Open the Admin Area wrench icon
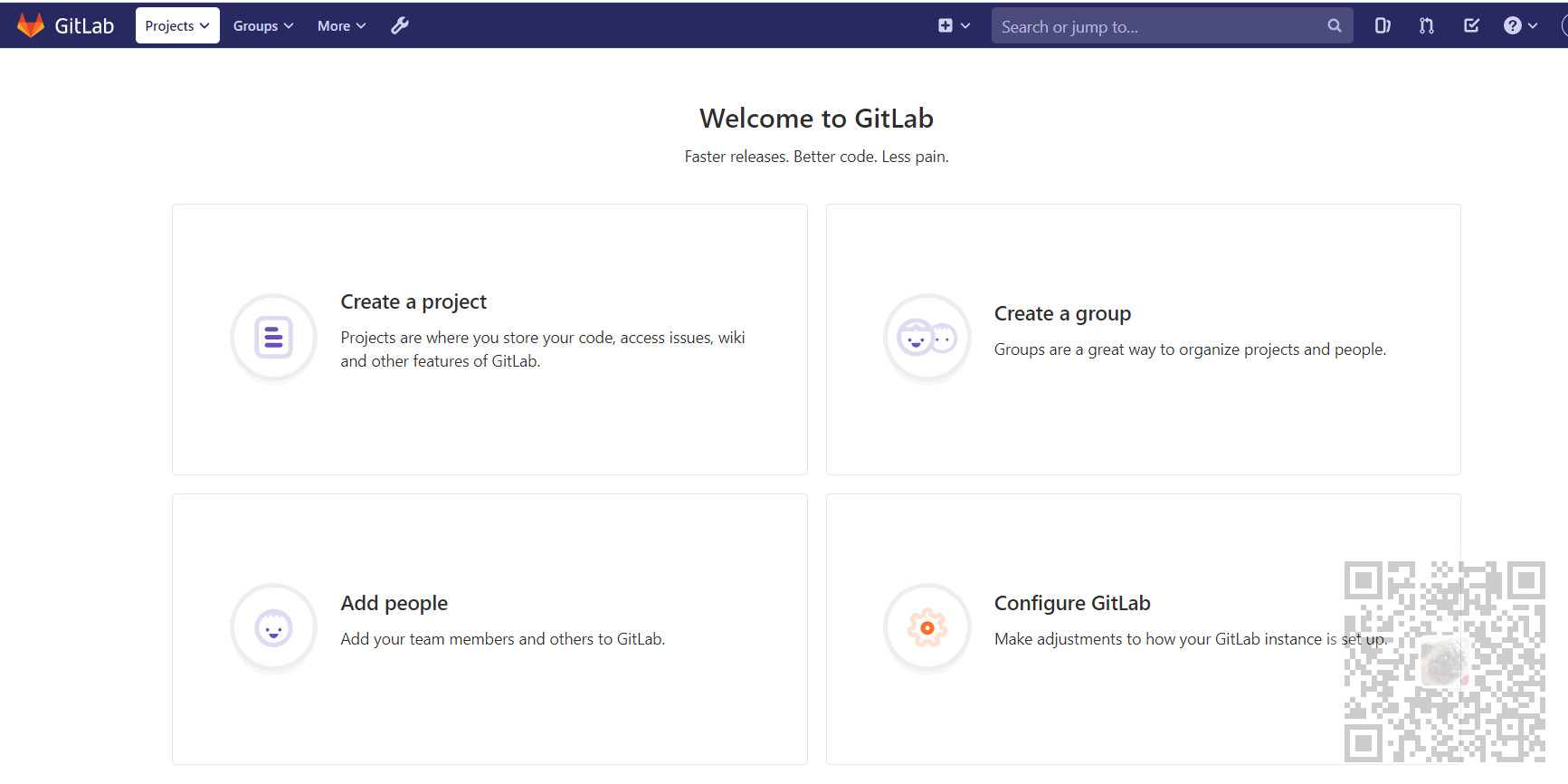1568x784 pixels. pyautogui.click(x=400, y=25)
